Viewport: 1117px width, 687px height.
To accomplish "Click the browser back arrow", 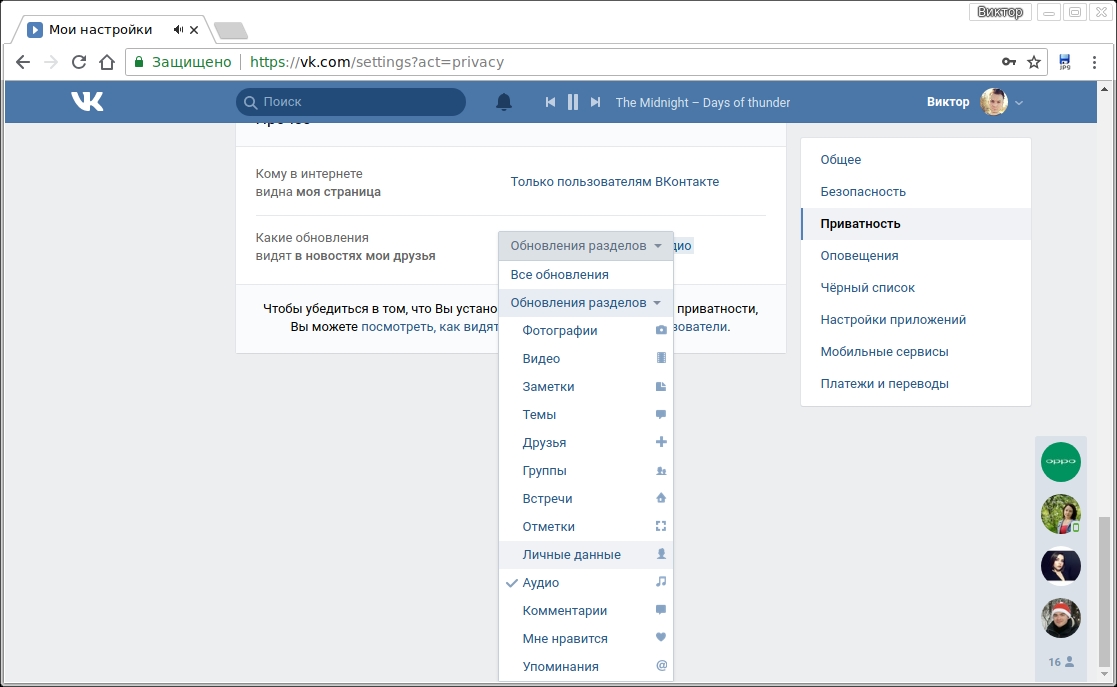I will point(23,62).
